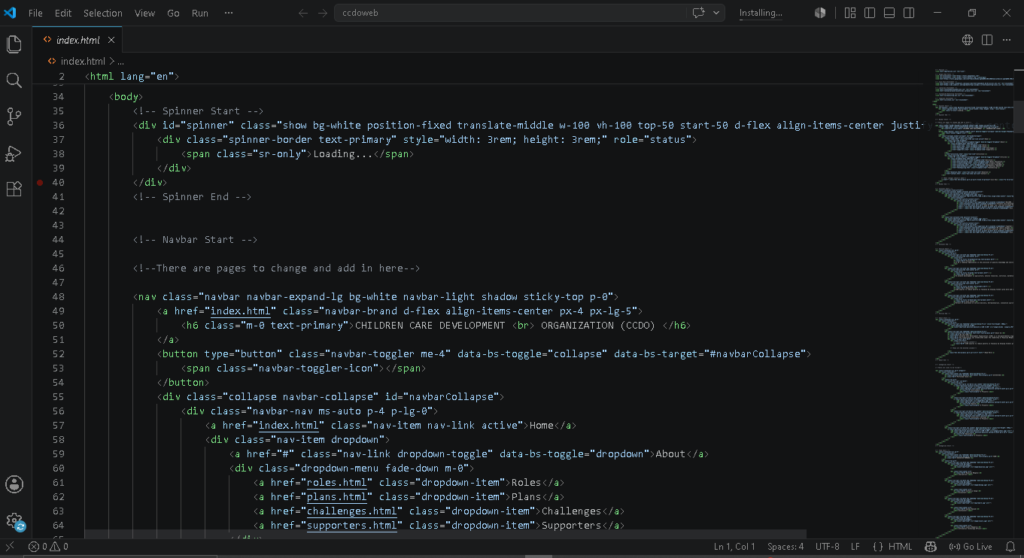
Task: Select the index.html editor tab
Action: point(78,40)
